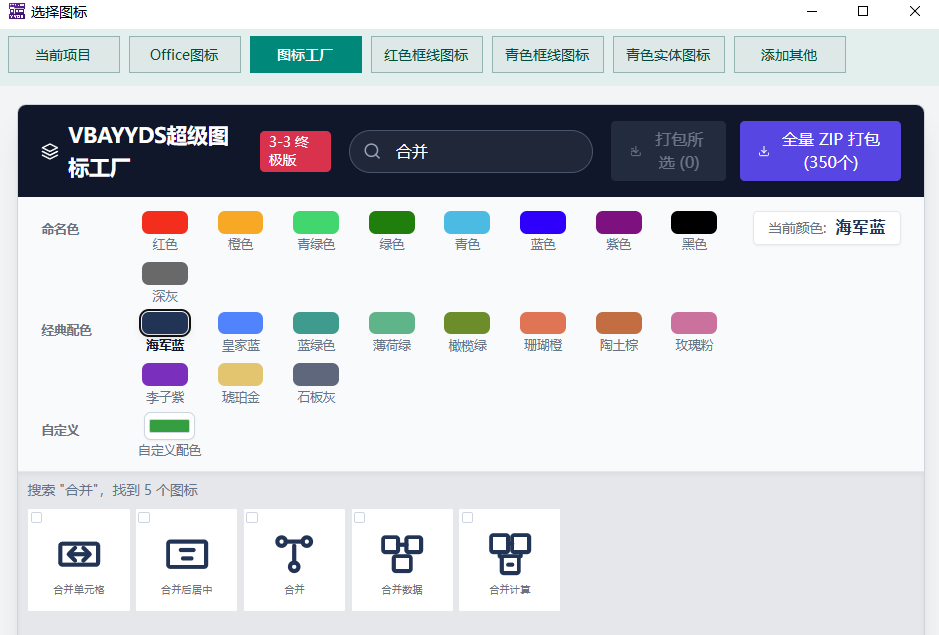Select the 陶土棕 swatch
Viewport: 939px width, 635px height.
(x=619, y=323)
